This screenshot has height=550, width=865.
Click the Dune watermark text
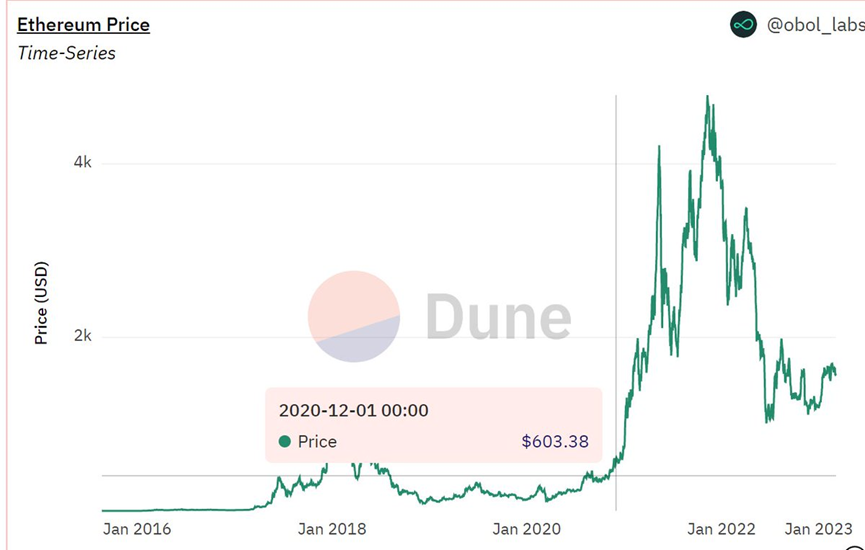click(498, 316)
